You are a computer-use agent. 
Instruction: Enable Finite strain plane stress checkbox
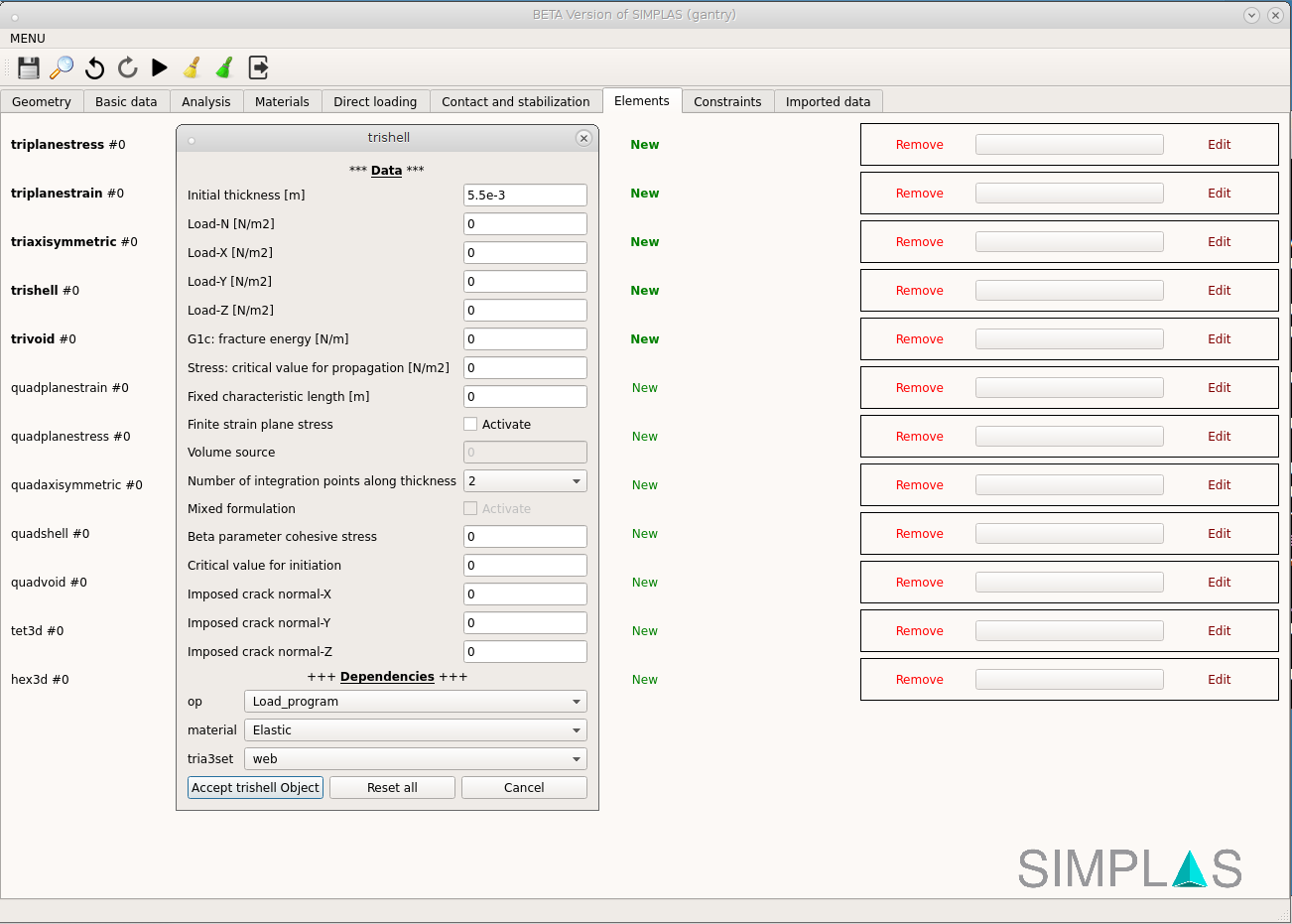click(x=470, y=425)
